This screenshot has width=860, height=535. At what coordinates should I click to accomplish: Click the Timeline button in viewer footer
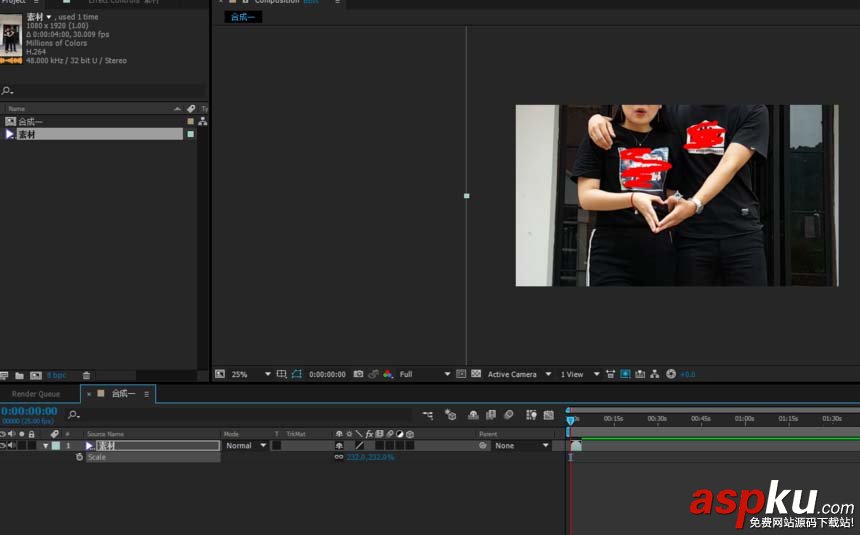640,374
